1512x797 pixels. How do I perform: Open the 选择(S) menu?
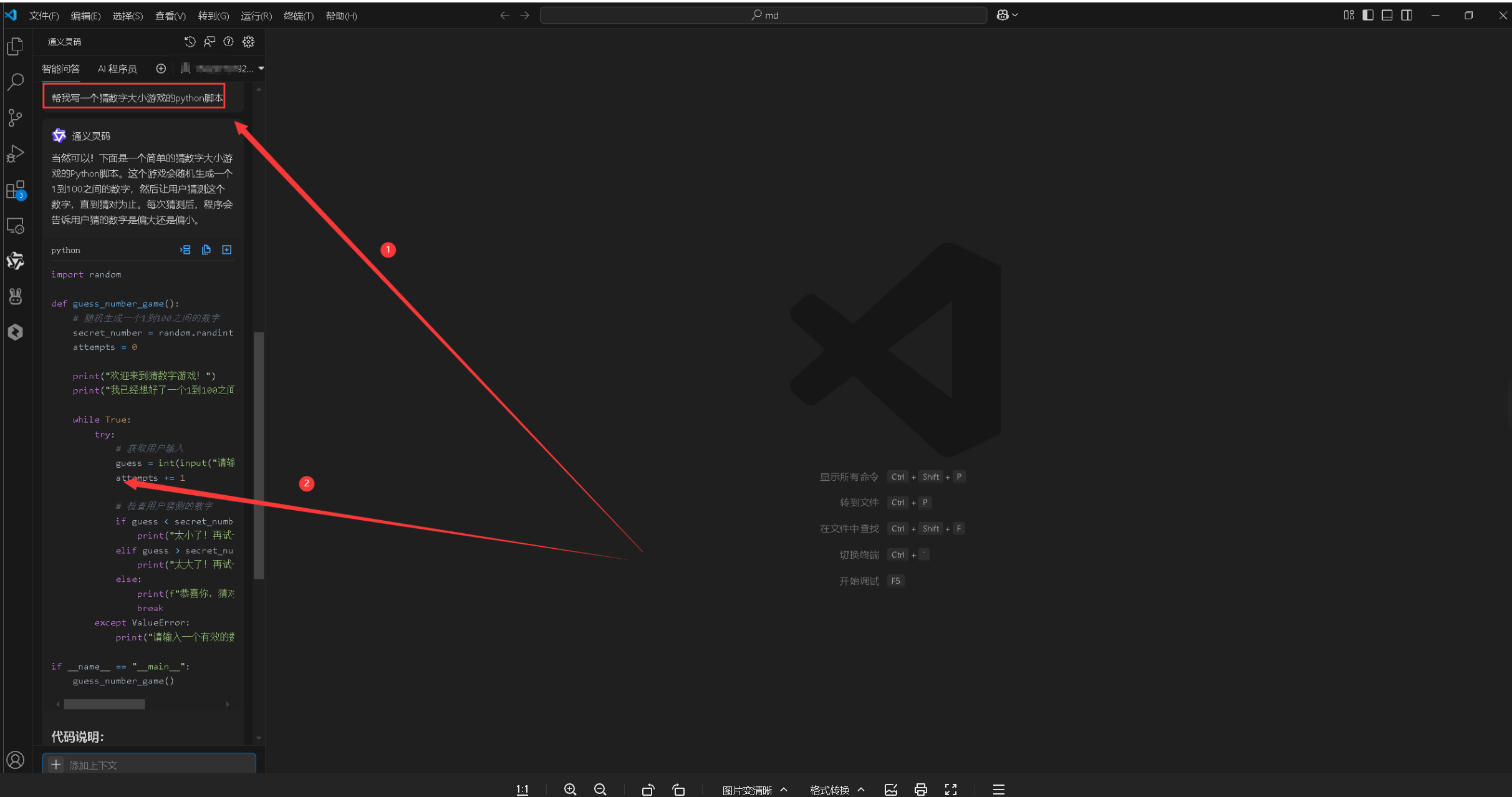tap(127, 16)
